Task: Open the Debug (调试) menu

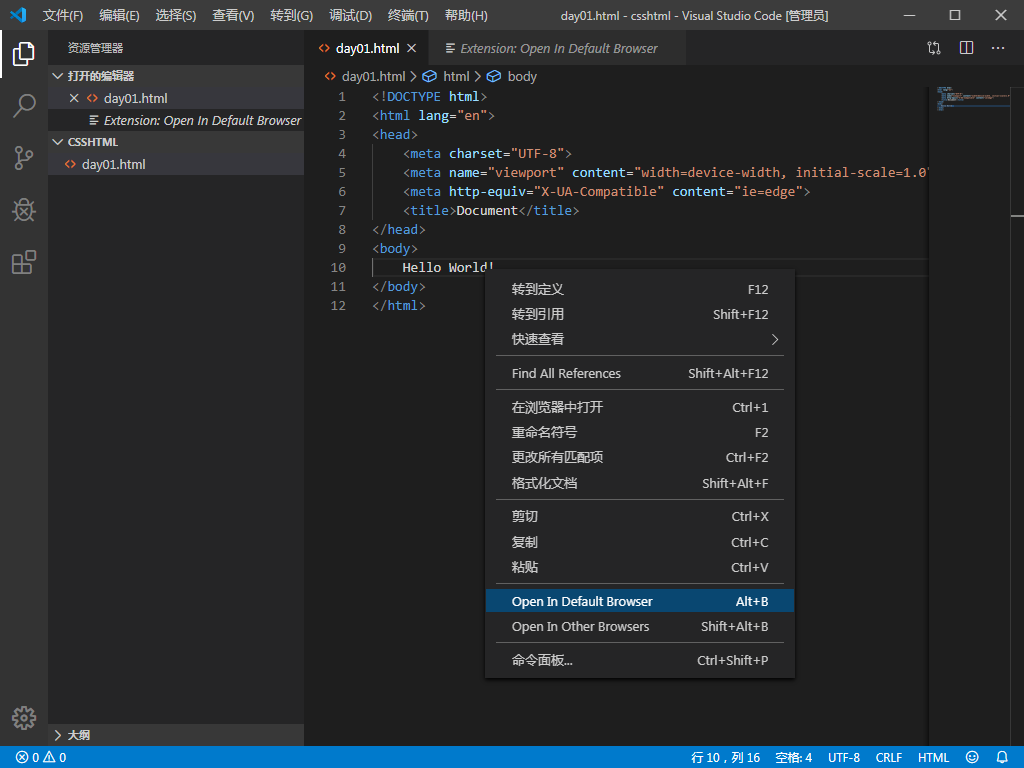Action: pos(351,15)
